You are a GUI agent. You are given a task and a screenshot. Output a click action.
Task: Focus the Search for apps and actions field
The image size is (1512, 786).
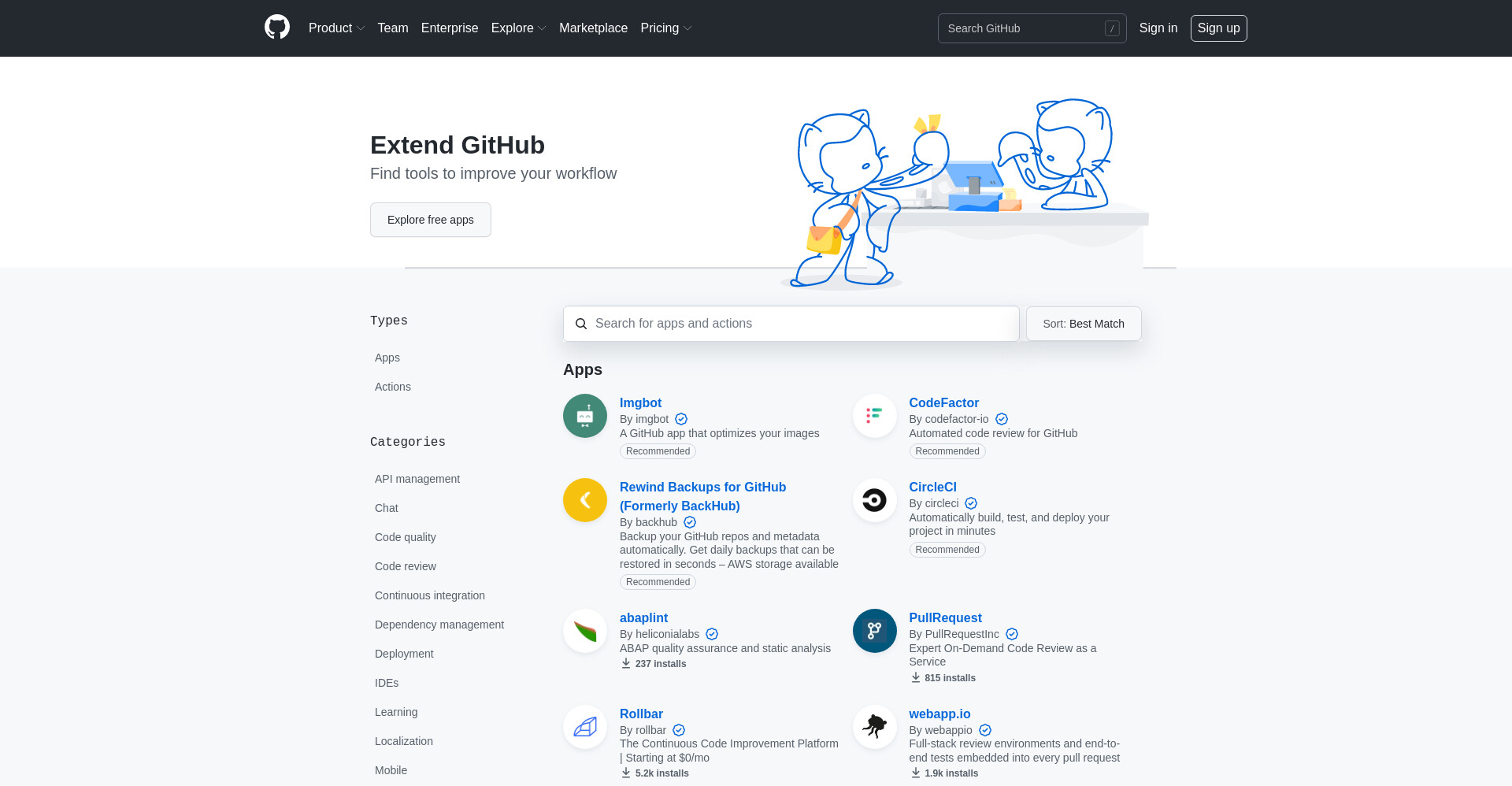click(791, 324)
